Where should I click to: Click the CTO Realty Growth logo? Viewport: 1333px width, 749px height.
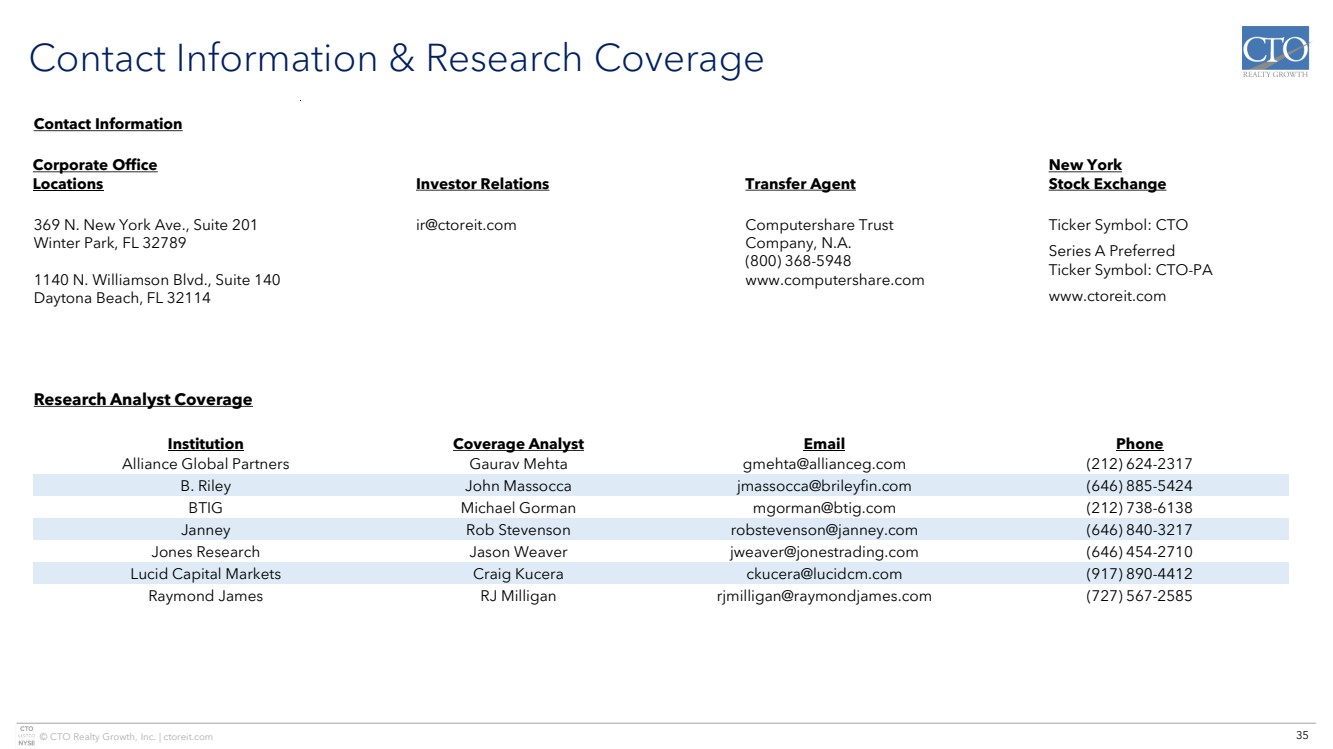(x=1274, y=54)
